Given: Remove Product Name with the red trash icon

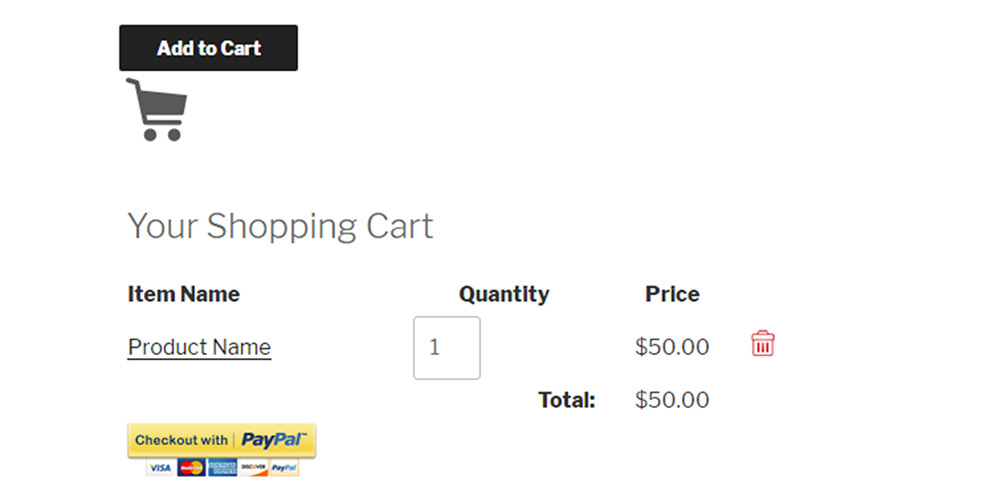Looking at the screenshot, I should [x=763, y=343].
